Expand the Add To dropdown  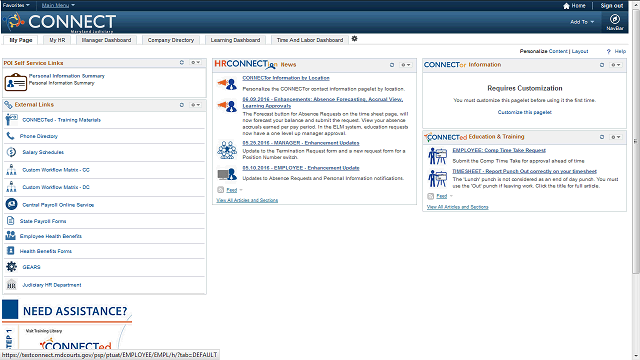coord(582,22)
